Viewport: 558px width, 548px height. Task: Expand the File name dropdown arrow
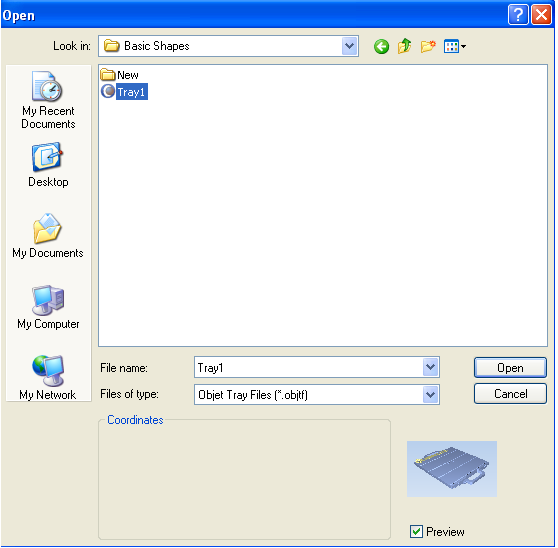(x=430, y=367)
